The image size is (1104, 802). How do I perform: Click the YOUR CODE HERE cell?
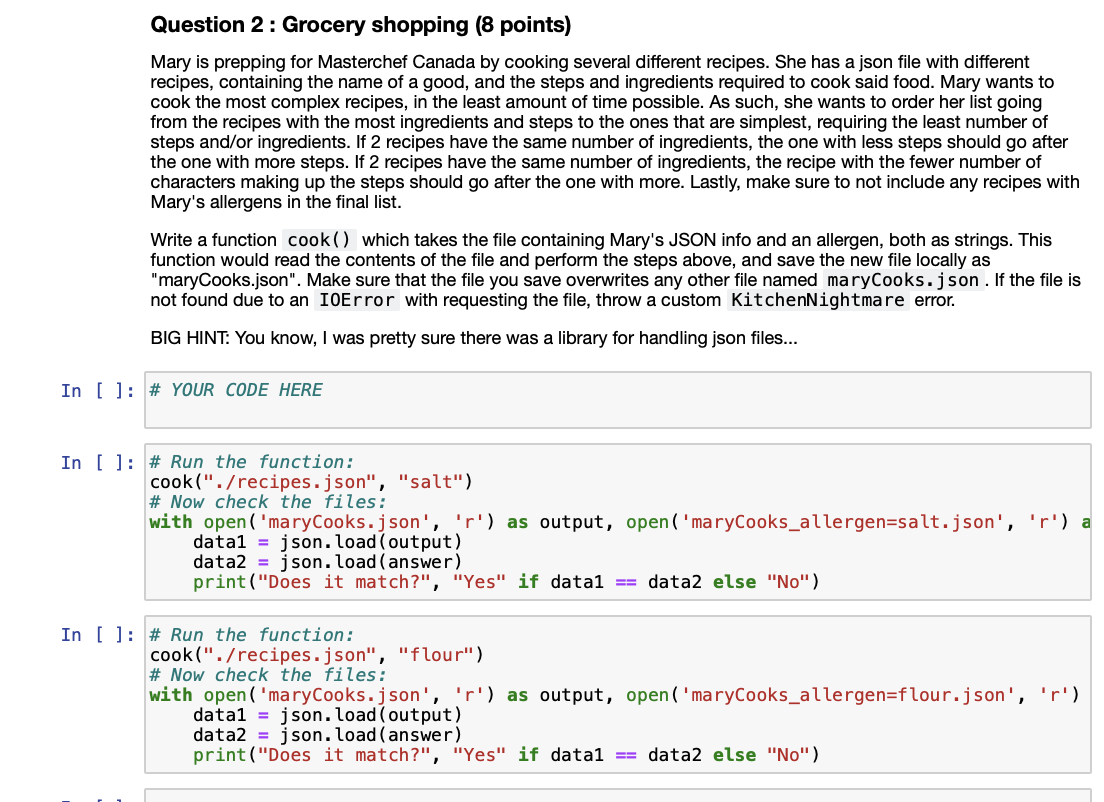click(x=617, y=400)
